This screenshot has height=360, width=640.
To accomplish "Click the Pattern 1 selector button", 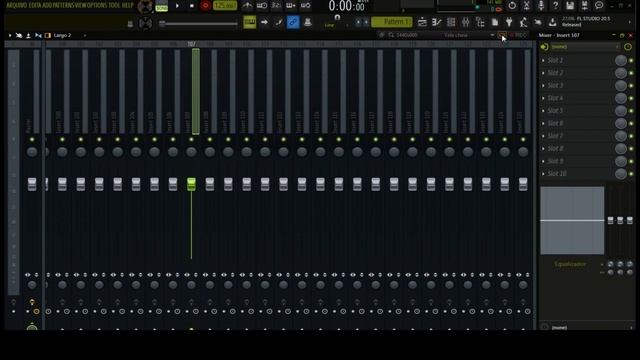I will tap(392, 22).
